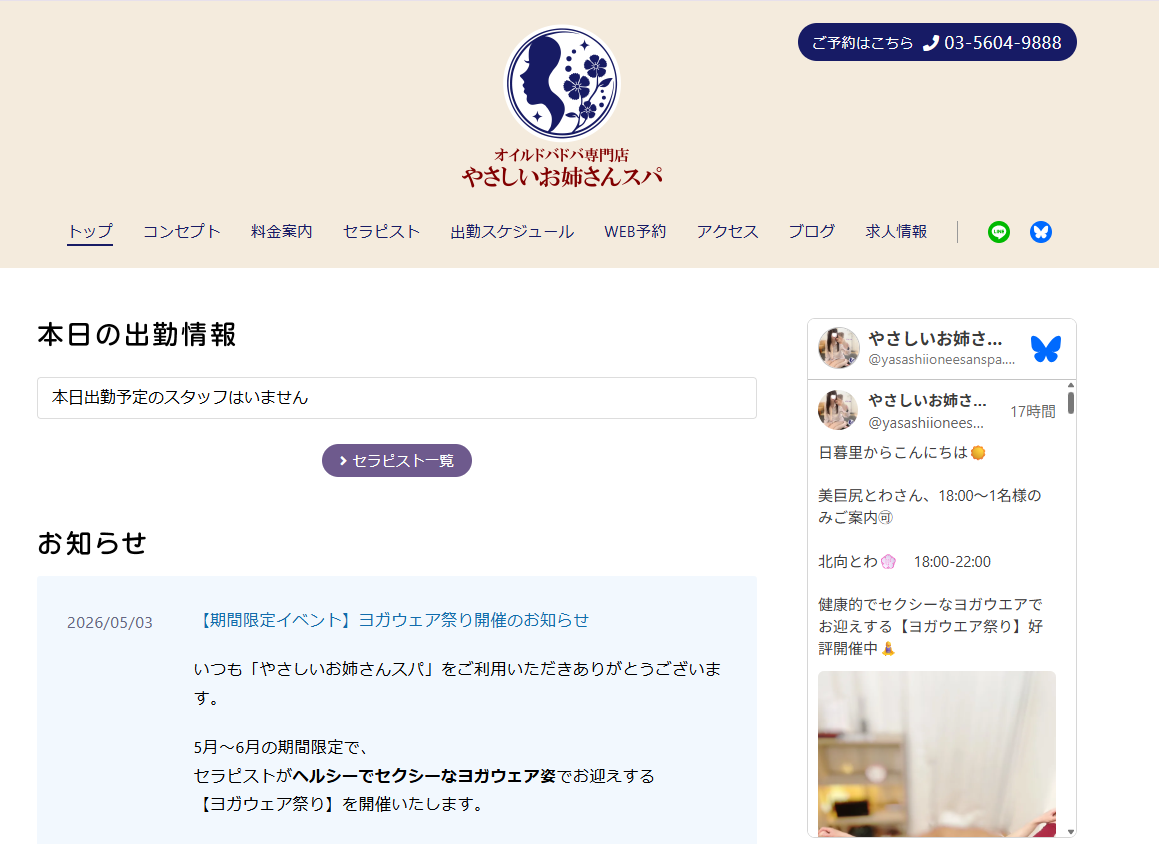Click the Bluesky butterfly logo in feed header

click(1046, 348)
